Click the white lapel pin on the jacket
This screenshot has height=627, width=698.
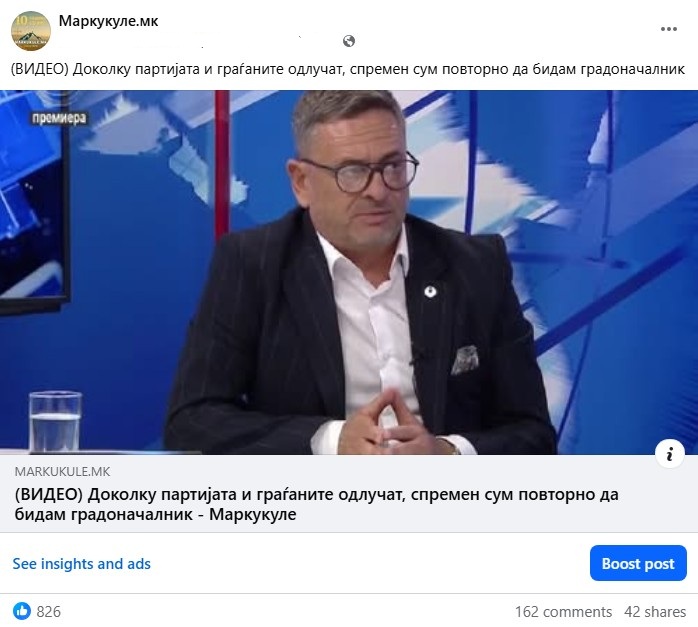coord(430,292)
